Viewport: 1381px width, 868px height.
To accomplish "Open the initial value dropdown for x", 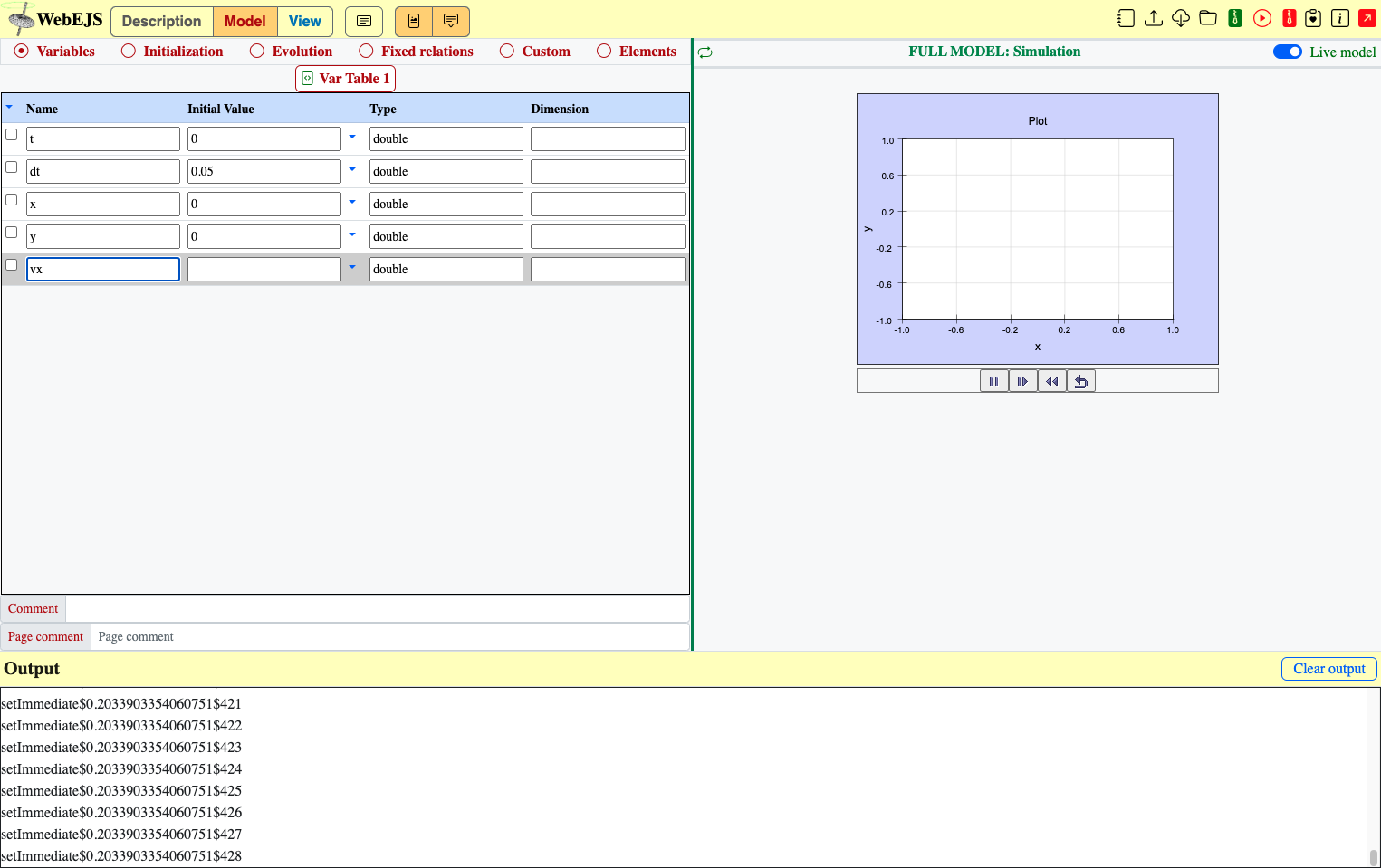I will point(352,203).
